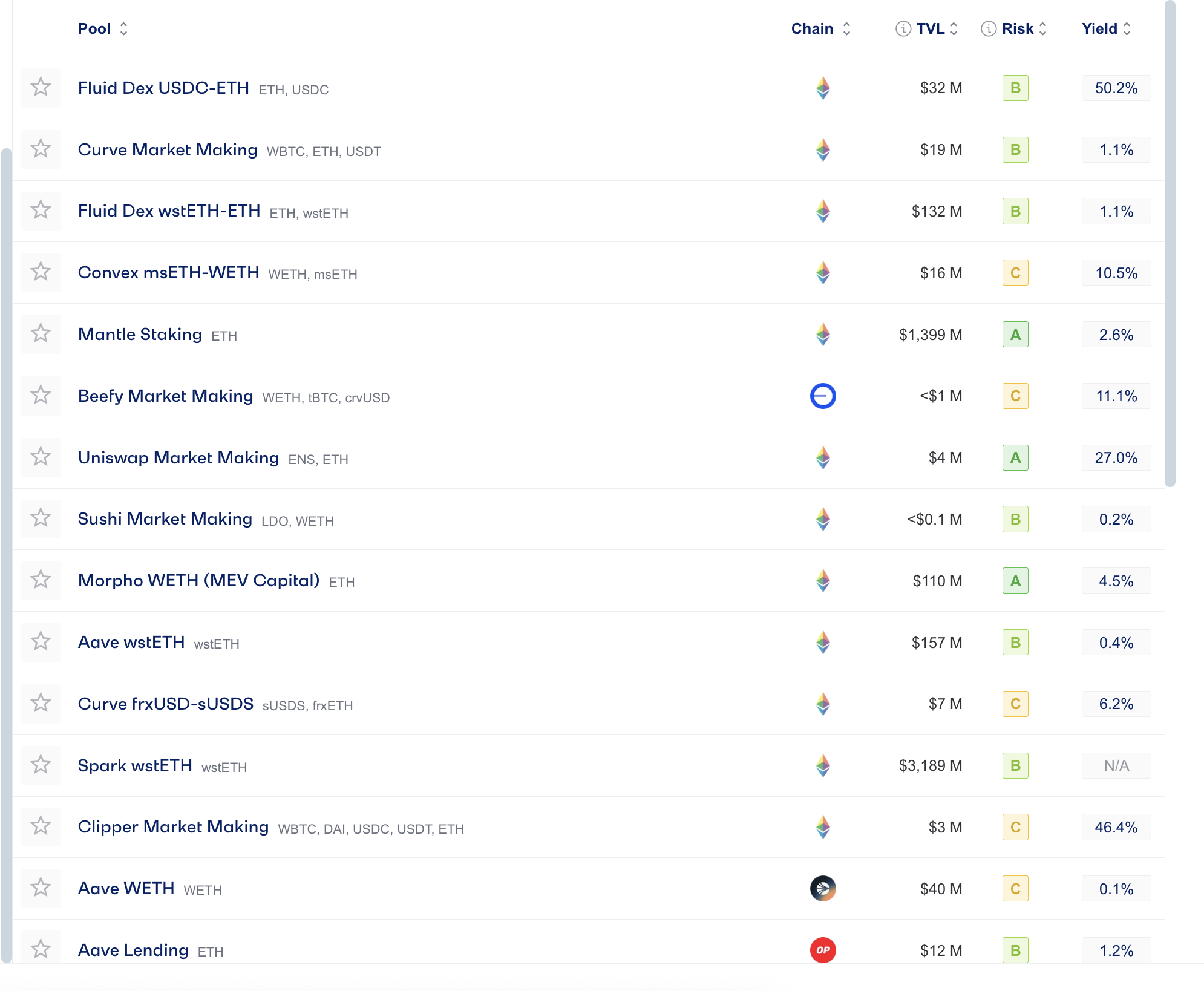Click Ethereum chain icon for Mantle Staking

coord(823,335)
